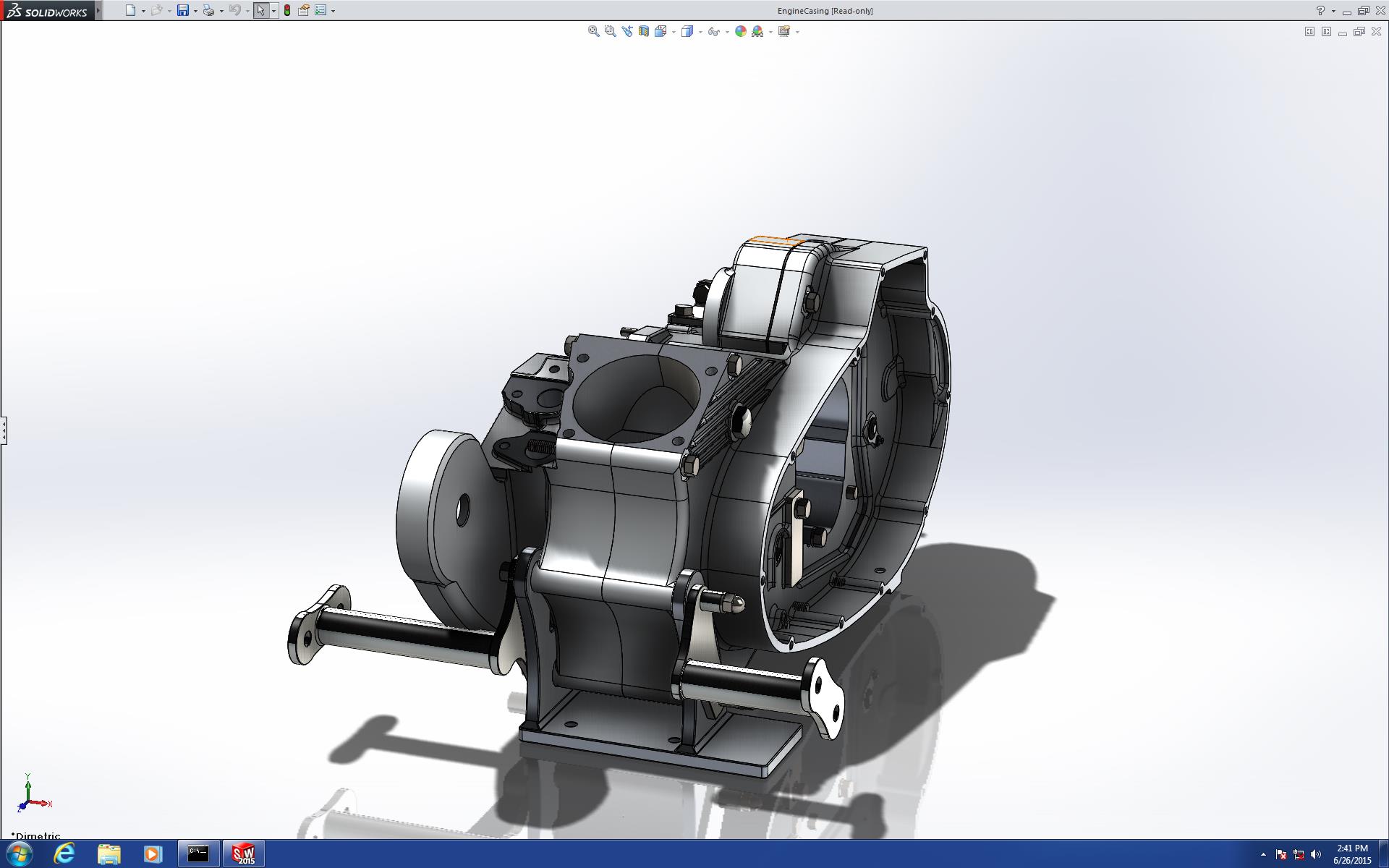Click the Save floppy disk icon

point(182,10)
